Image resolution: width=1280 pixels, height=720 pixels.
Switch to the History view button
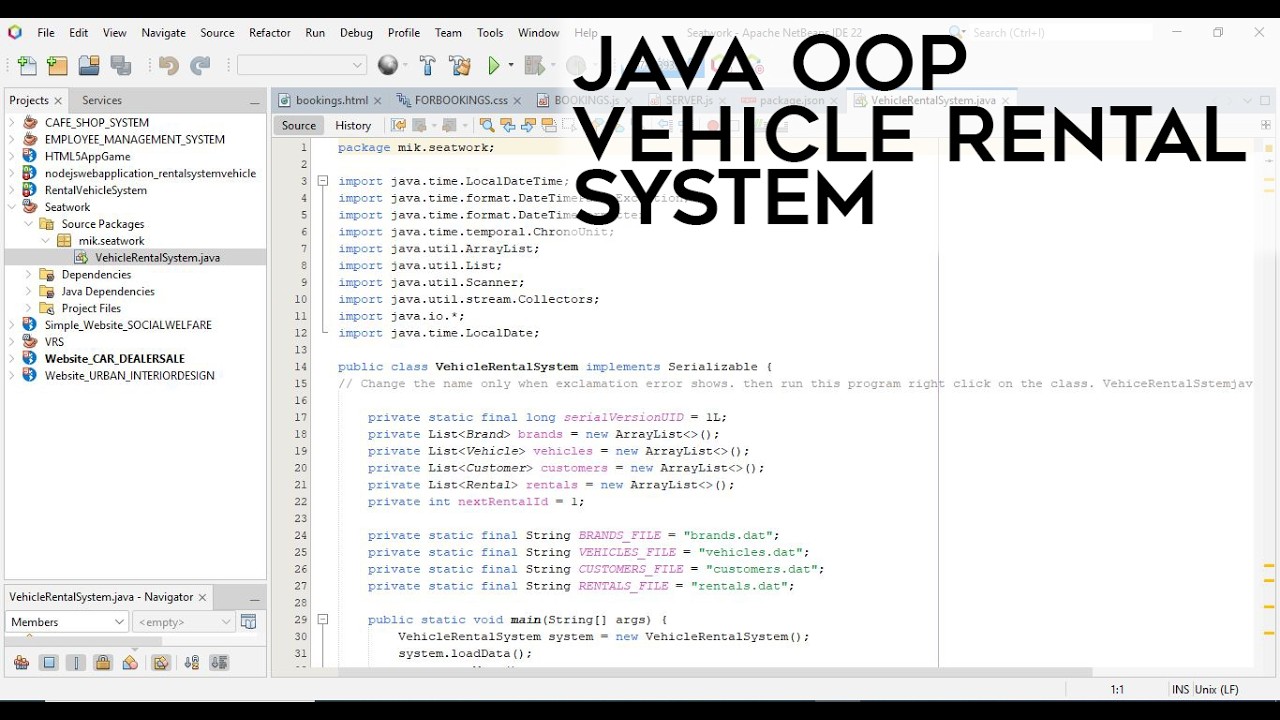tap(353, 125)
